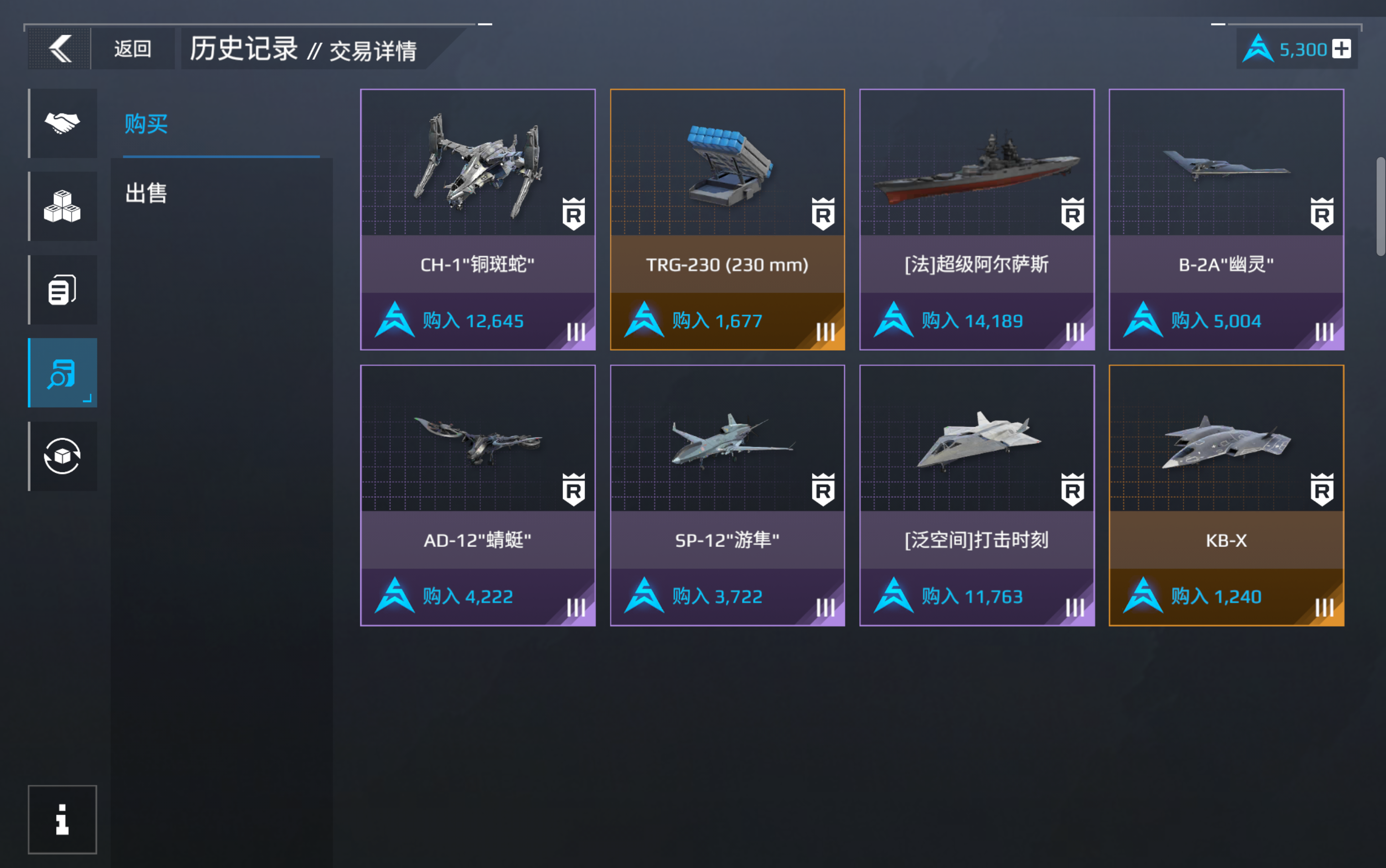The image size is (1386, 868).
Task: Click the 返回 button
Action: point(133,49)
